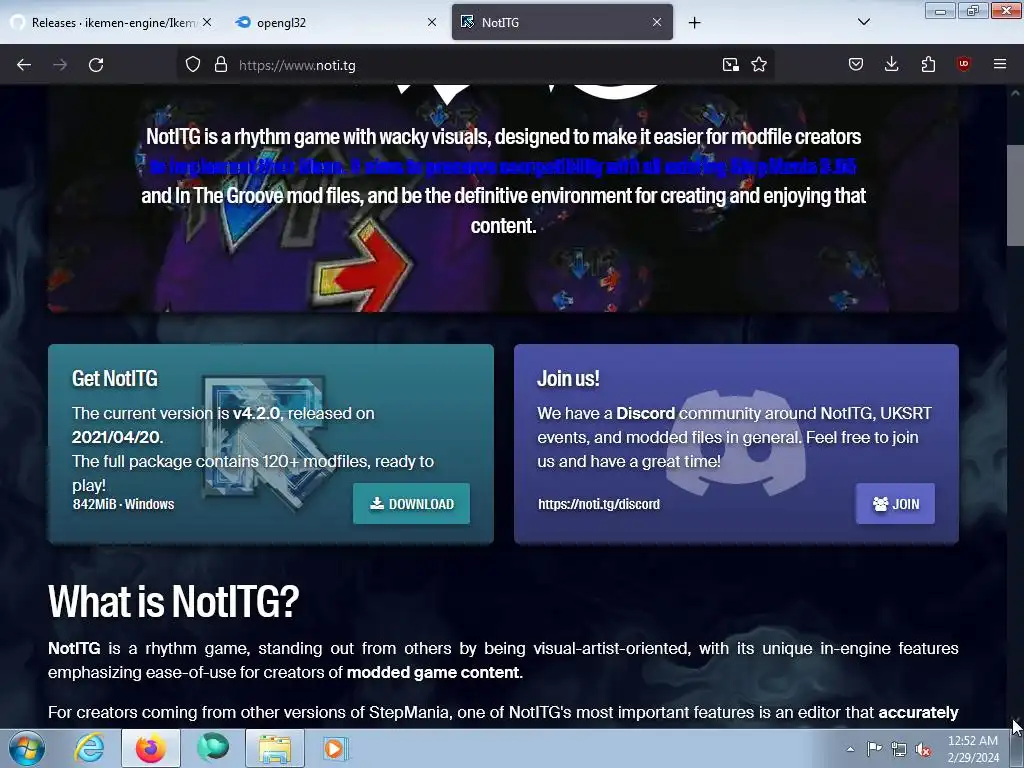
Task: Open the tracking protection shield icon
Action: (193, 65)
